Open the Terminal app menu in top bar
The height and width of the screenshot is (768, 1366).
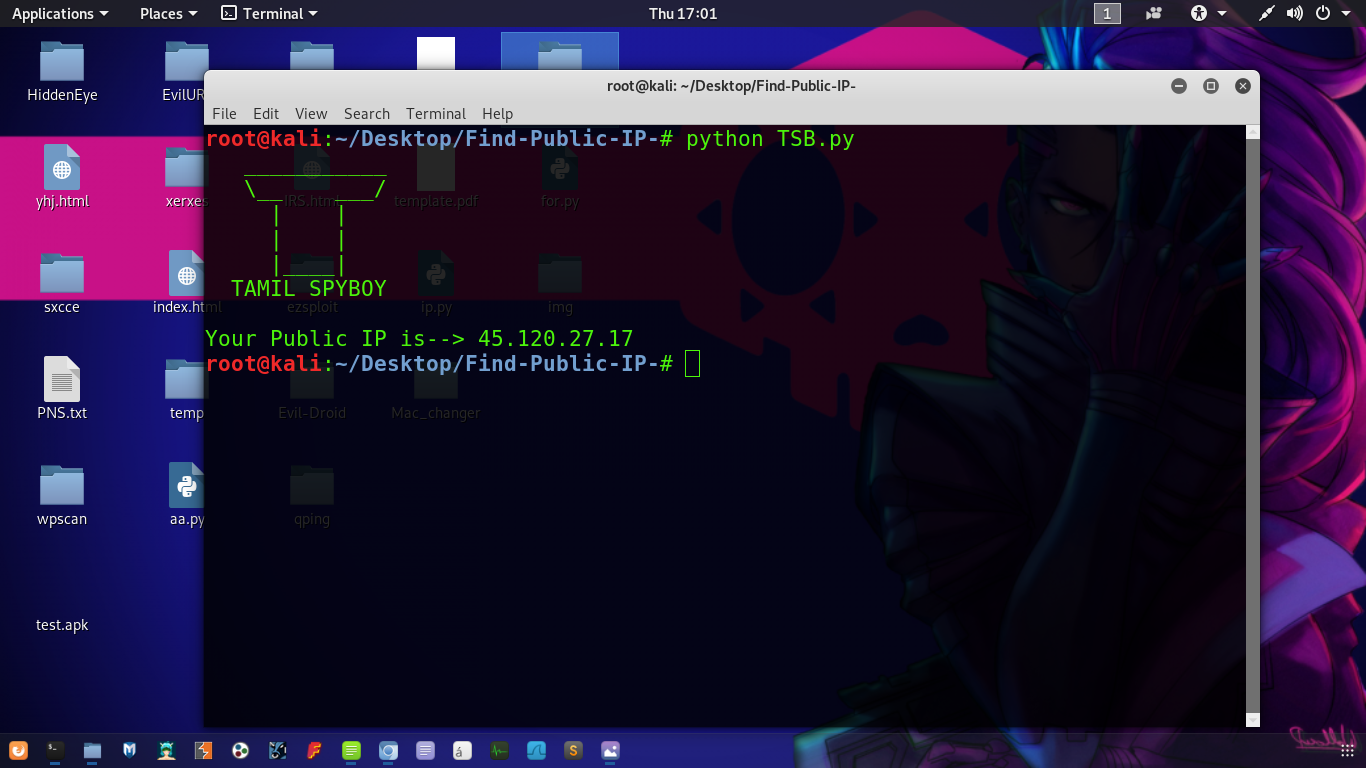[x=269, y=14]
